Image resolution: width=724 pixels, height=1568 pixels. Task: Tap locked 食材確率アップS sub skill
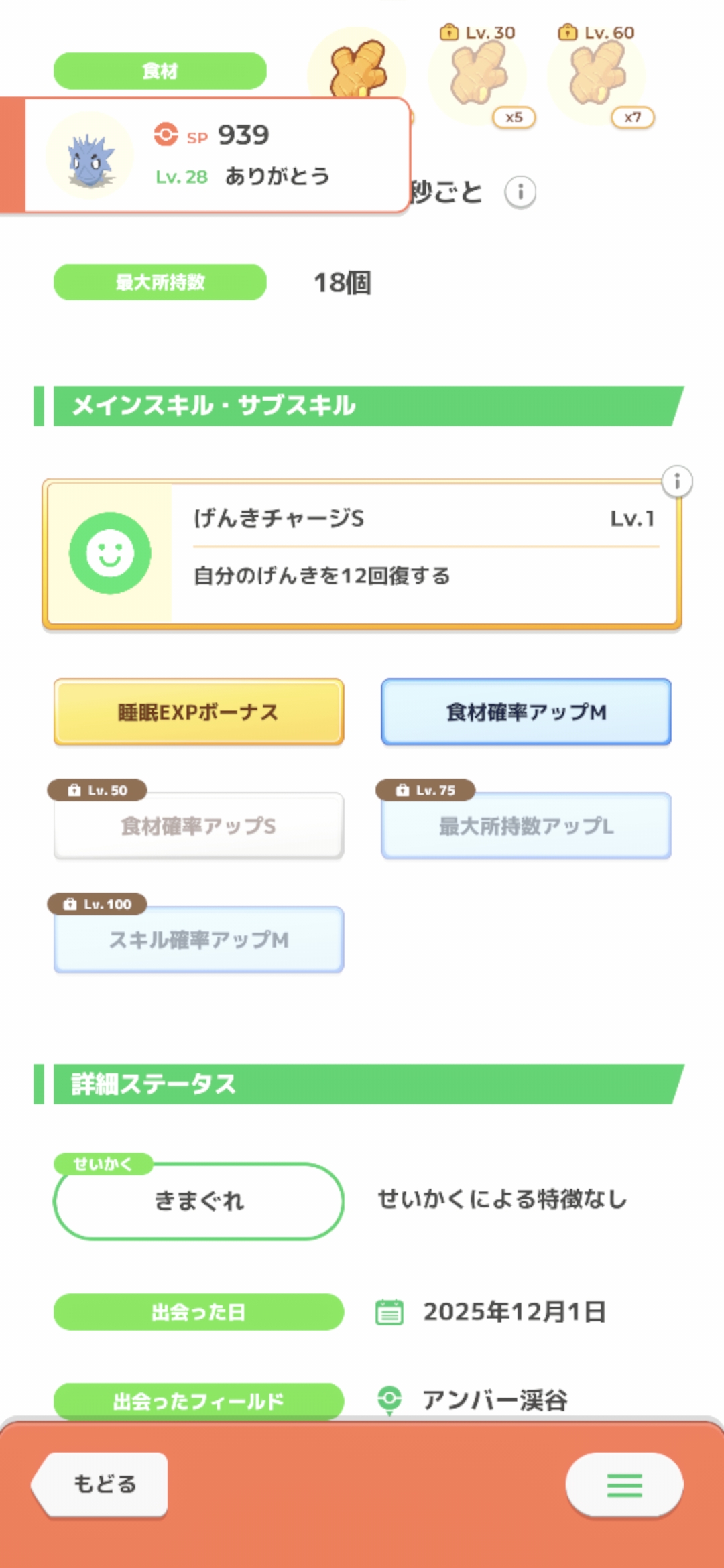point(198,827)
